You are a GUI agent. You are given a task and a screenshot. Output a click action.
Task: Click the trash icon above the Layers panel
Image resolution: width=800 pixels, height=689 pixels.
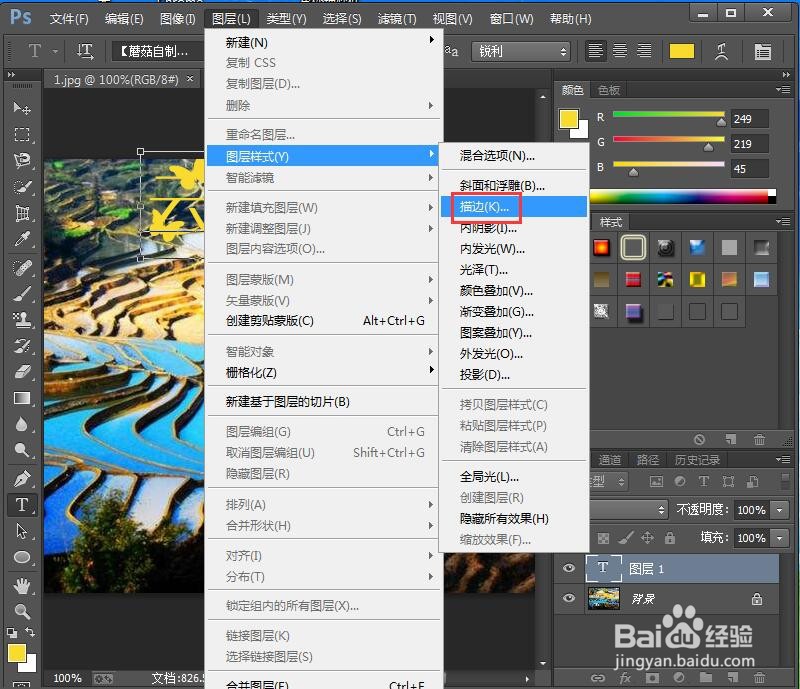[760, 439]
